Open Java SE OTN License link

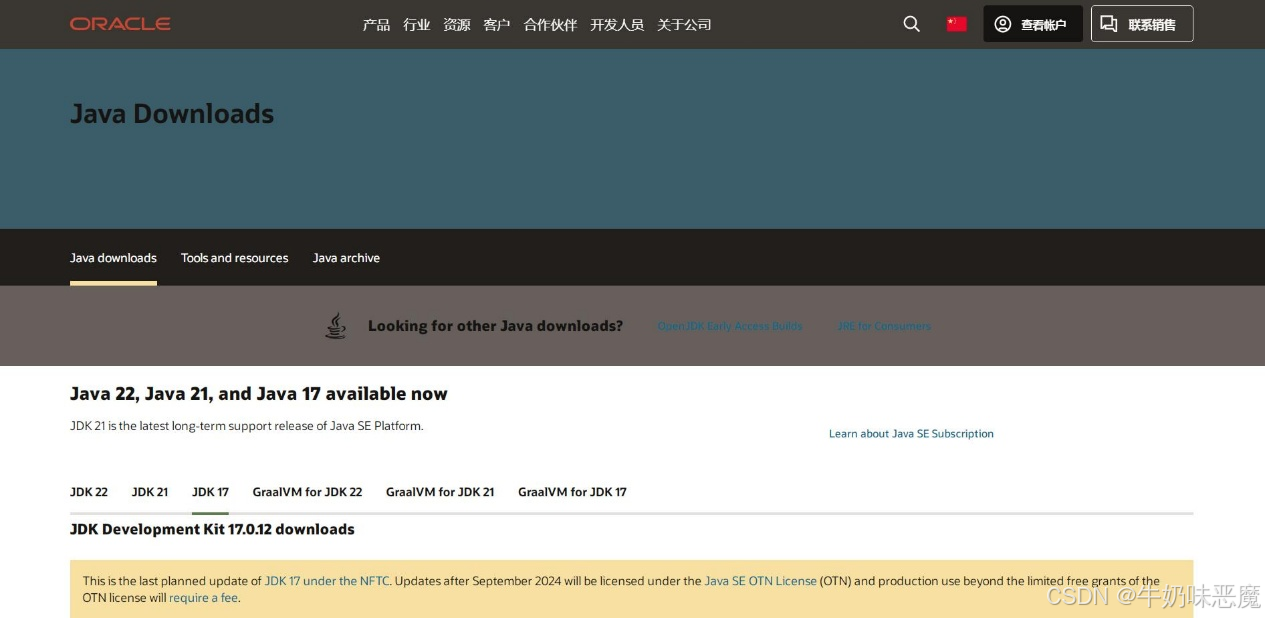point(760,581)
